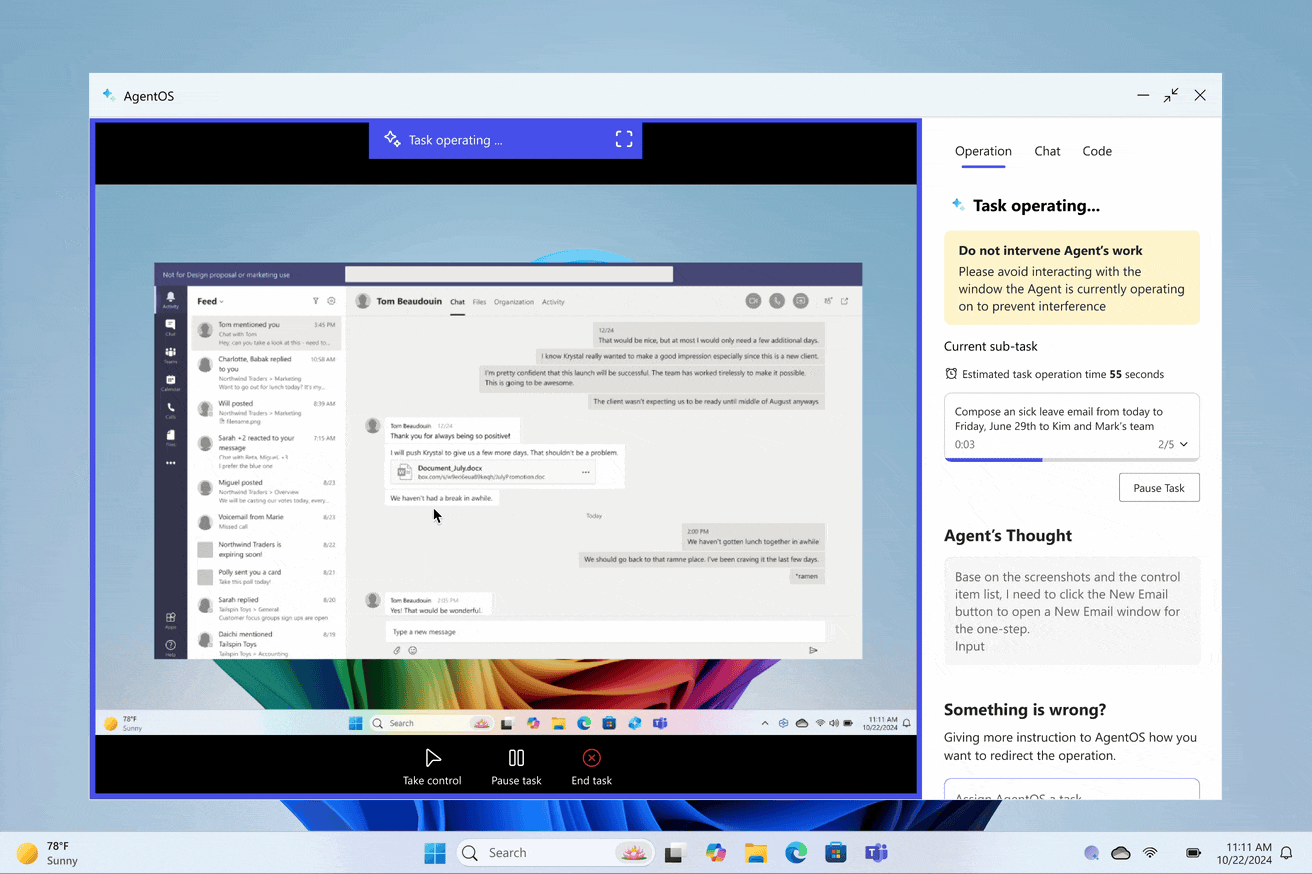Viewport: 1312px width, 874px height.
Task: Open Microsoft Store from the outer taskbar
Action: [x=836, y=853]
